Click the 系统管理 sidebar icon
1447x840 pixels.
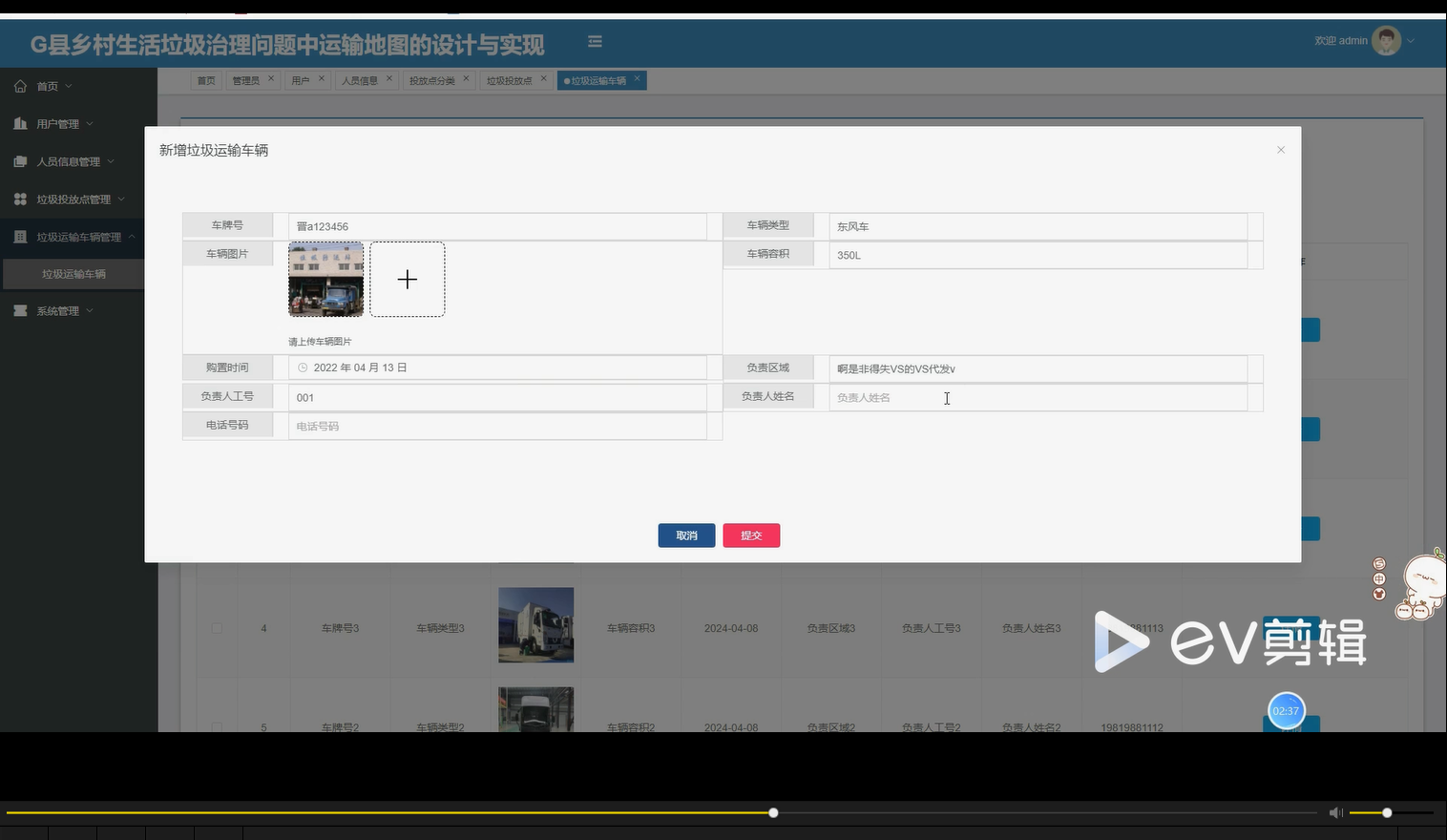pos(20,311)
